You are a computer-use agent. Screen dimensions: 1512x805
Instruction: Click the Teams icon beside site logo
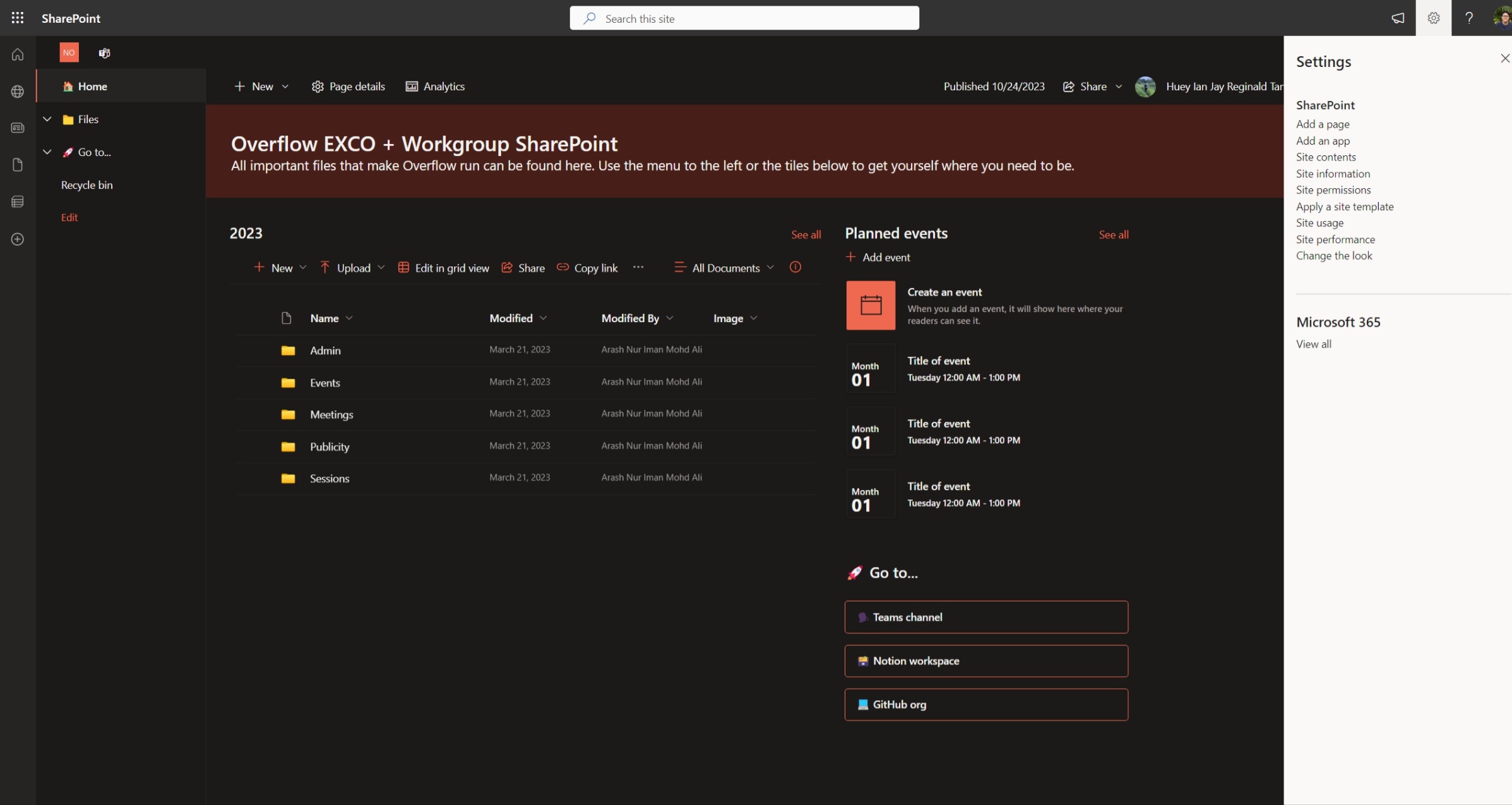click(104, 53)
